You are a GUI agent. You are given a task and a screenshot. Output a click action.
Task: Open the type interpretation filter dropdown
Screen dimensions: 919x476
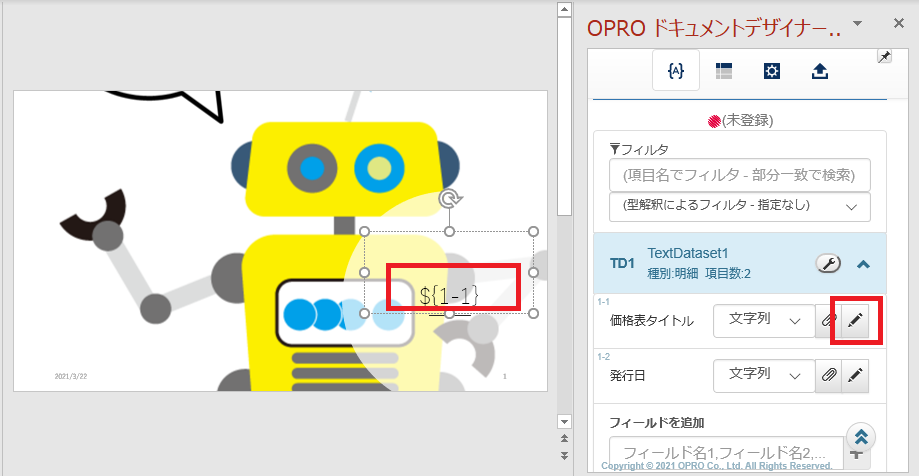(x=740, y=206)
